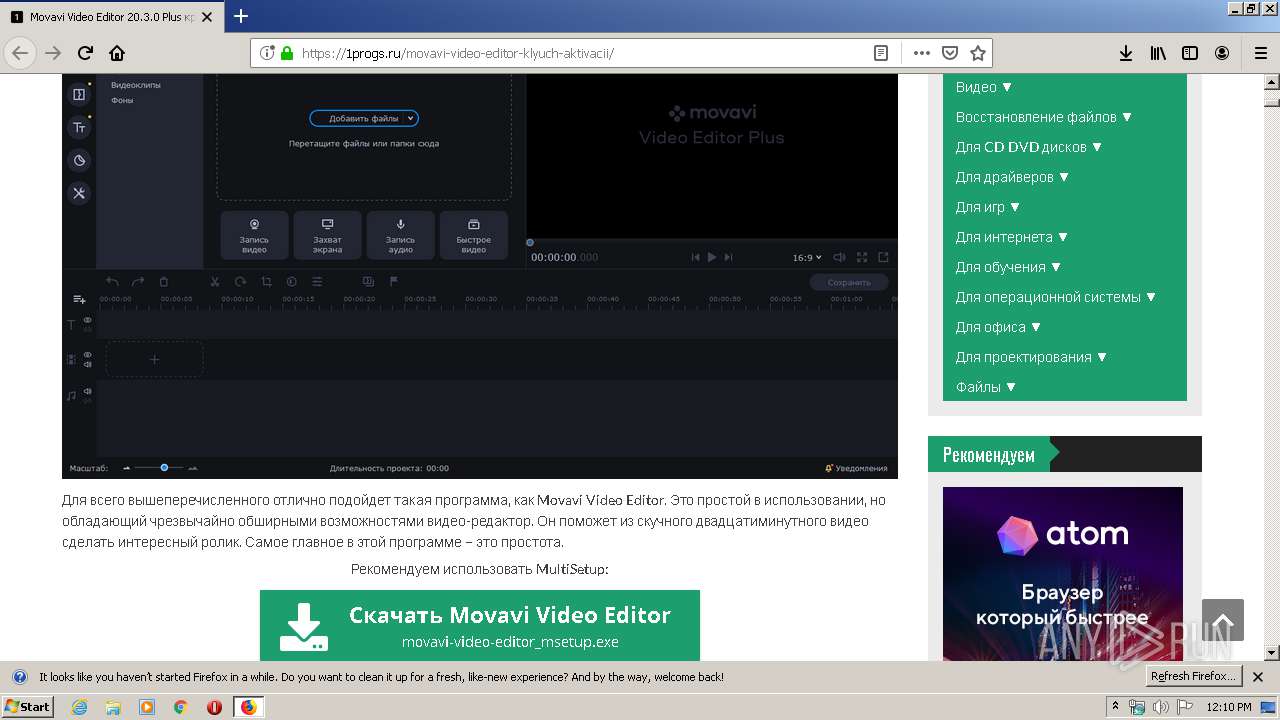Expand Для CD DVD дисков category
The width and height of the screenshot is (1280, 720).
[1029, 147]
